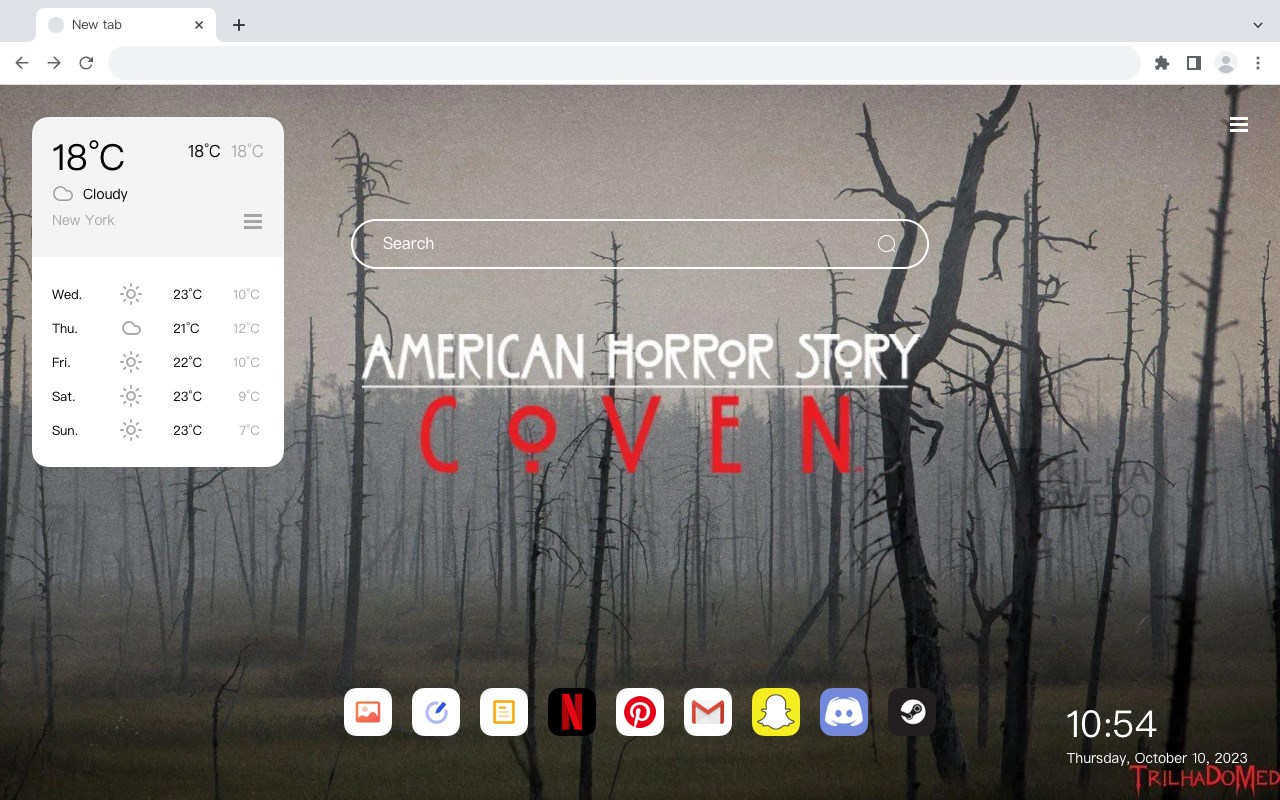Click the Sat. forecast row label
The image size is (1280, 800).
[64, 396]
